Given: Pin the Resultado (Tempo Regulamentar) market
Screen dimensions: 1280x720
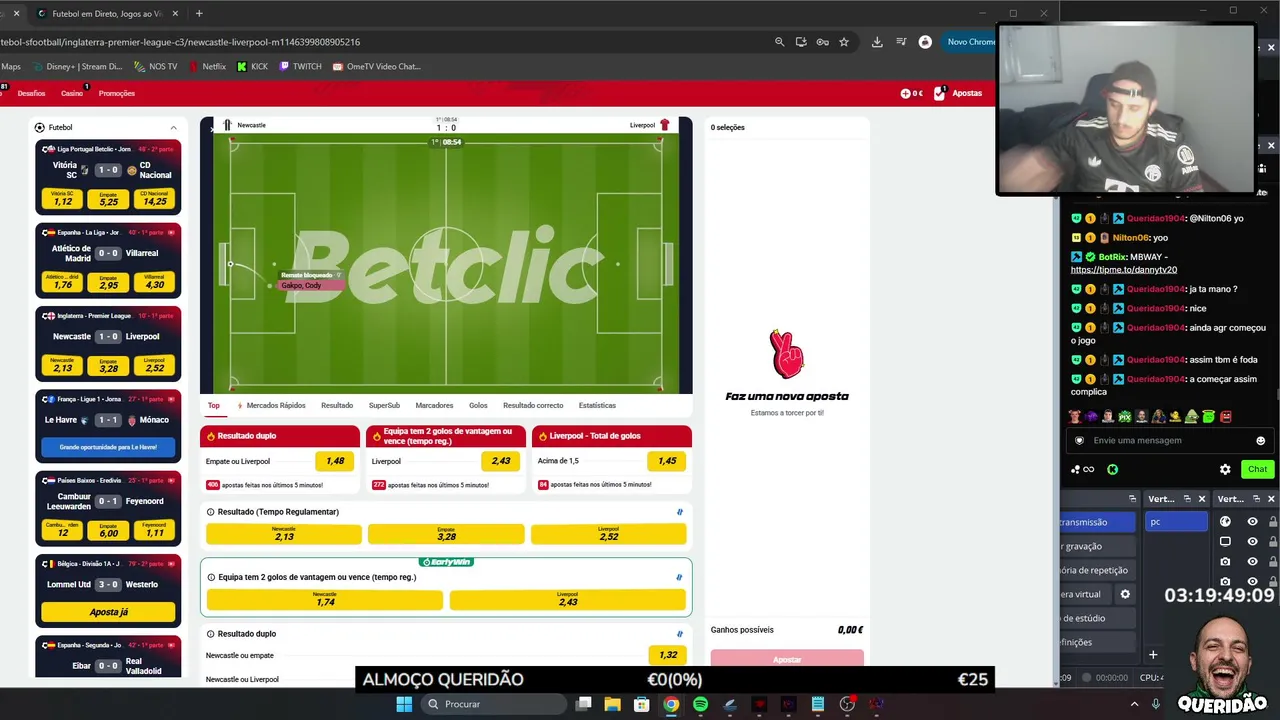Looking at the screenshot, I should (680, 512).
